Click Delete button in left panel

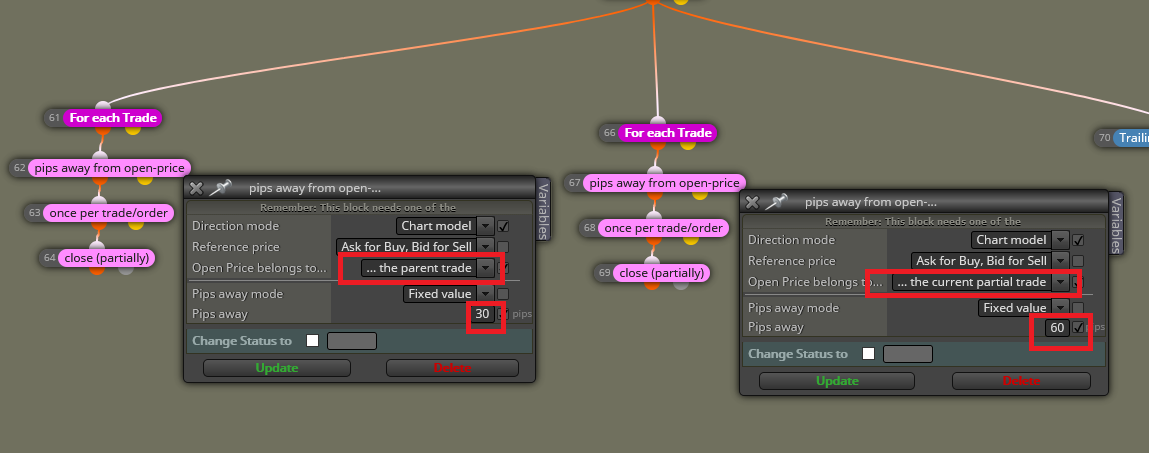click(452, 368)
